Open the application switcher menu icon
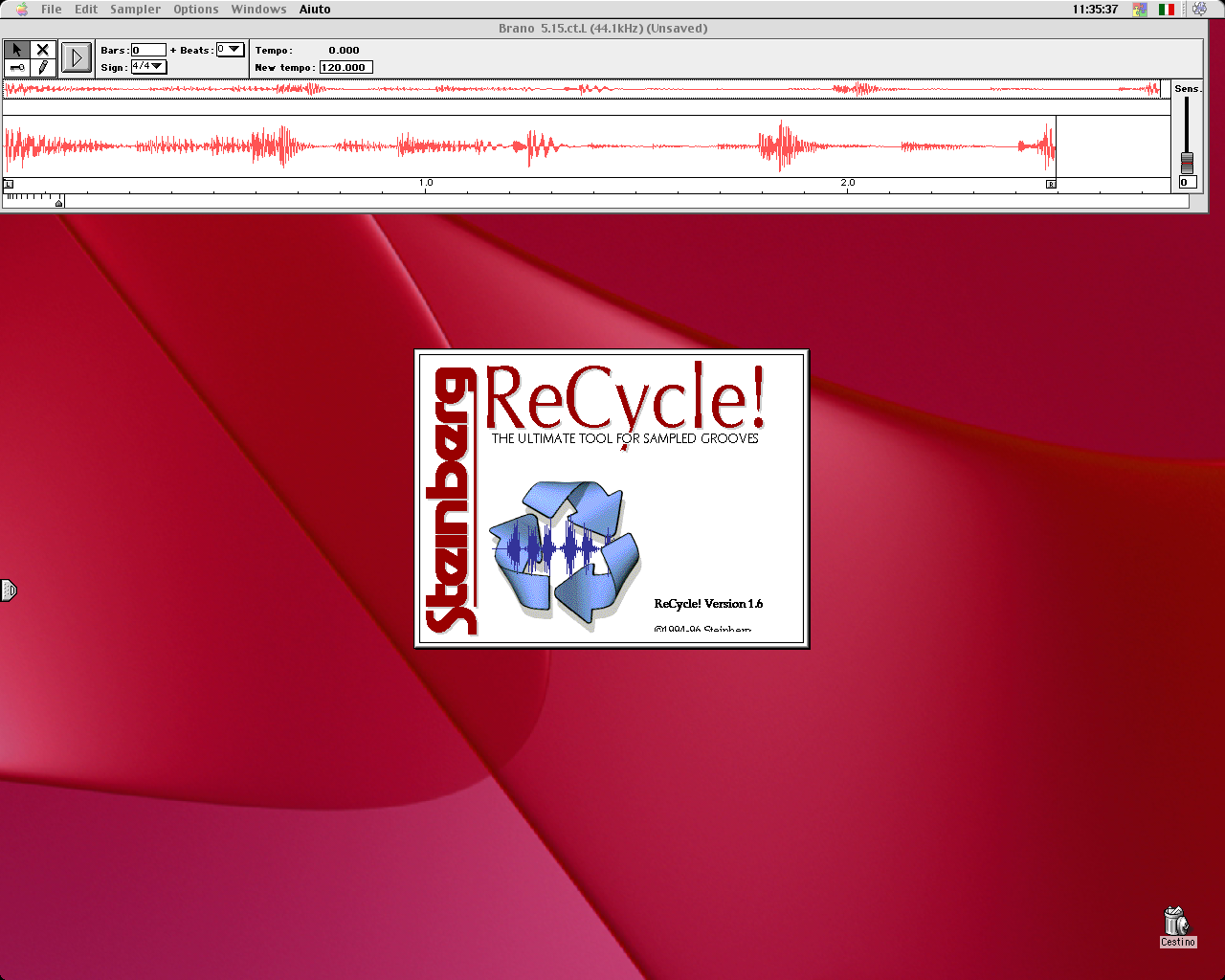 pos(1199,9)
